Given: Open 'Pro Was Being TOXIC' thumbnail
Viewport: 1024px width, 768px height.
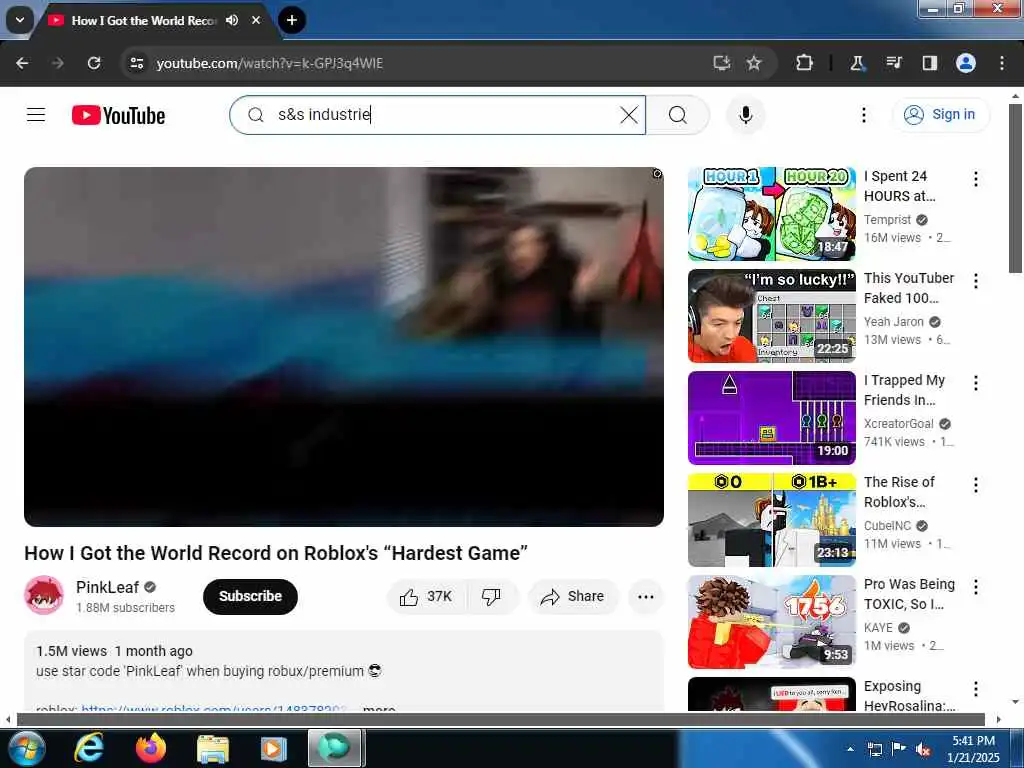Looking at the screenshot, I should click(772, 622).
